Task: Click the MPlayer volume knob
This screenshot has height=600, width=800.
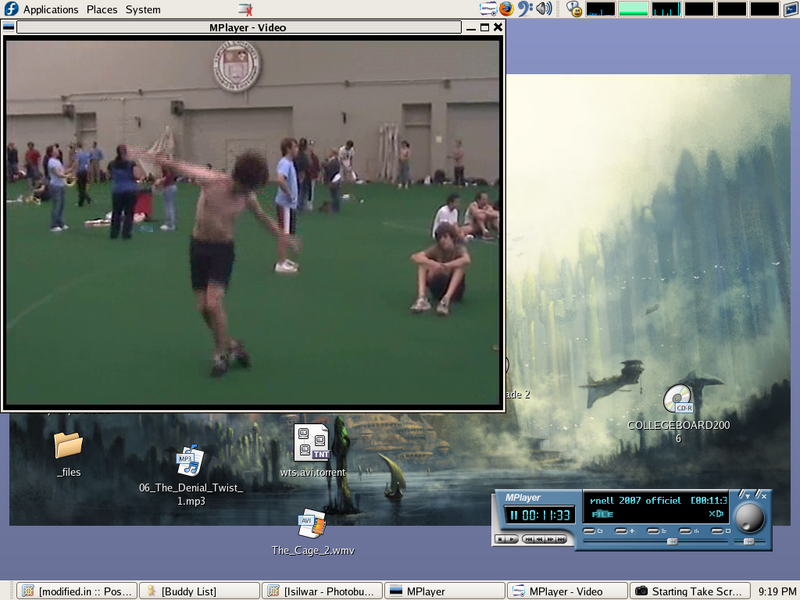Action: [749, 517]
